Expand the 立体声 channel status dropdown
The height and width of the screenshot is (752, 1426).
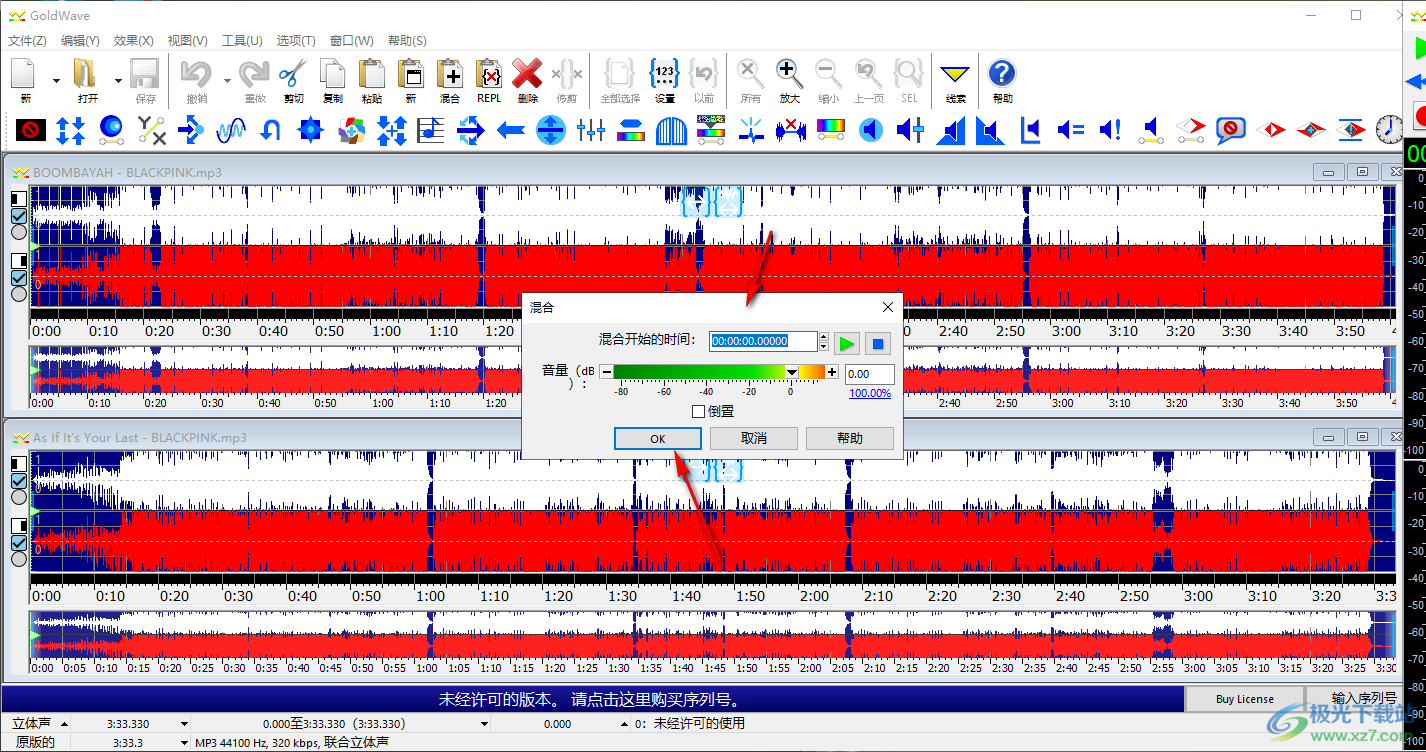65,723
